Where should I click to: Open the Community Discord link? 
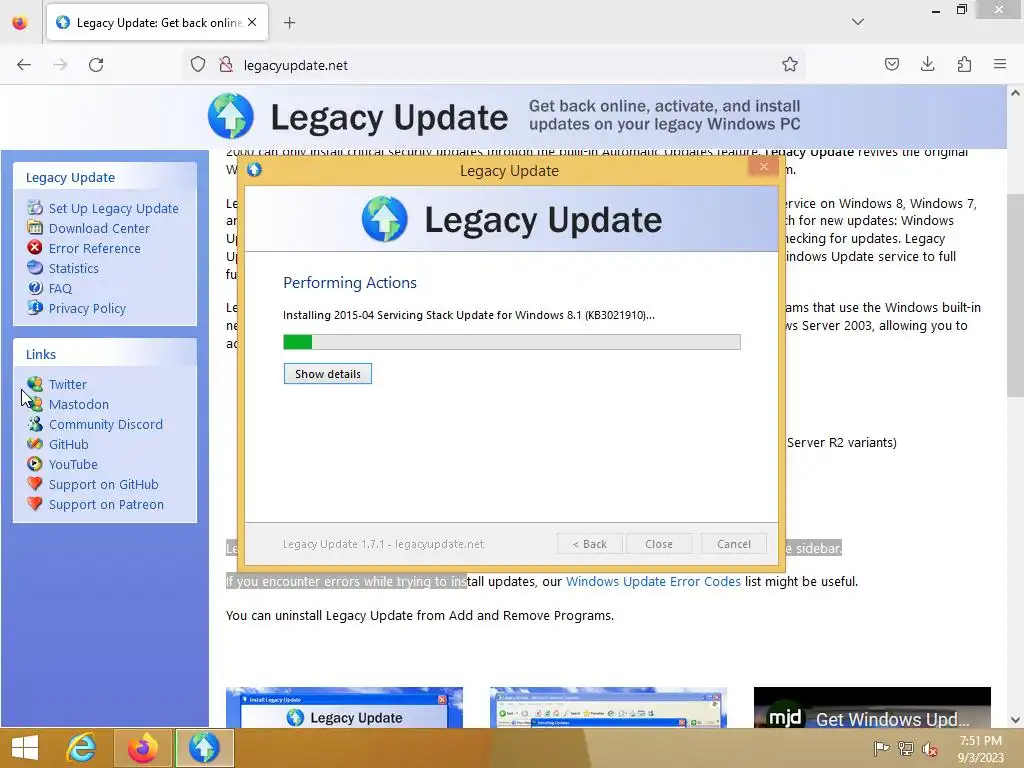(x=106, y=424)
